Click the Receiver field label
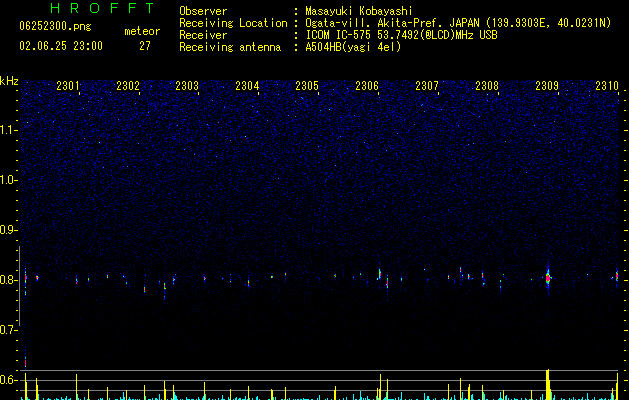The width and height of the screenshot is (629, 400). pyautogui.click(x=203, y=35)
